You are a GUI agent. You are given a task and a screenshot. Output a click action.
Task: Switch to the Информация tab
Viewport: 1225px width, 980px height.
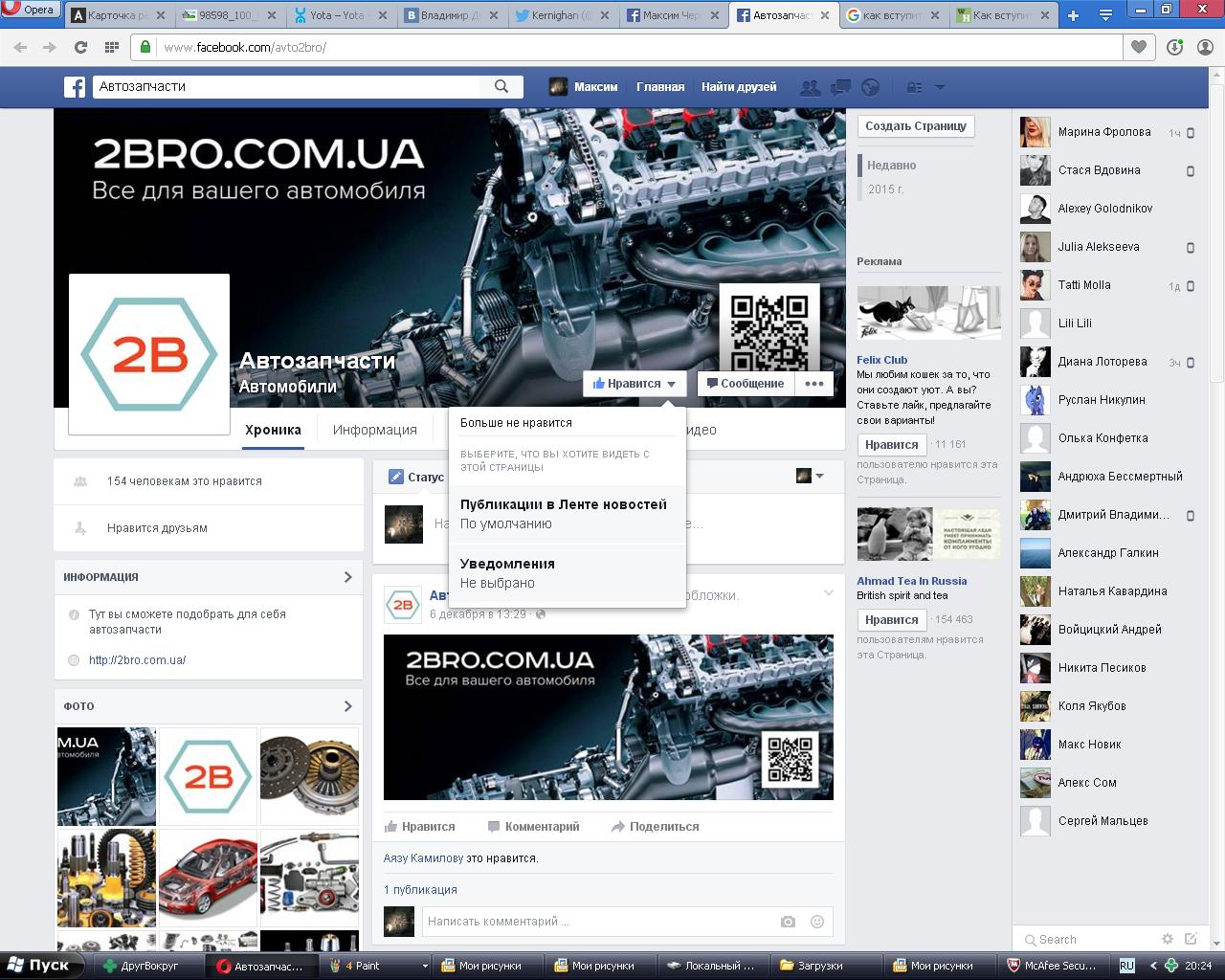(375, 430)
